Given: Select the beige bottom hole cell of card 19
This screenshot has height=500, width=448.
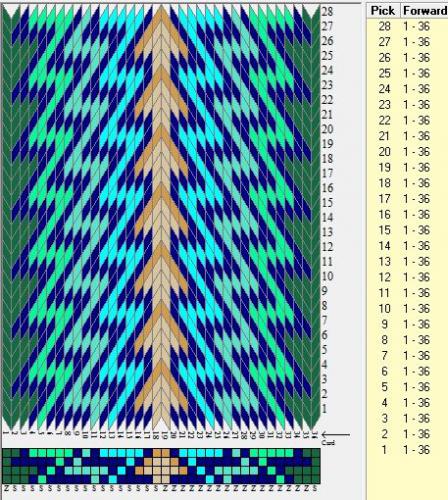Looking at the screenshot, I should pos(166,479).
